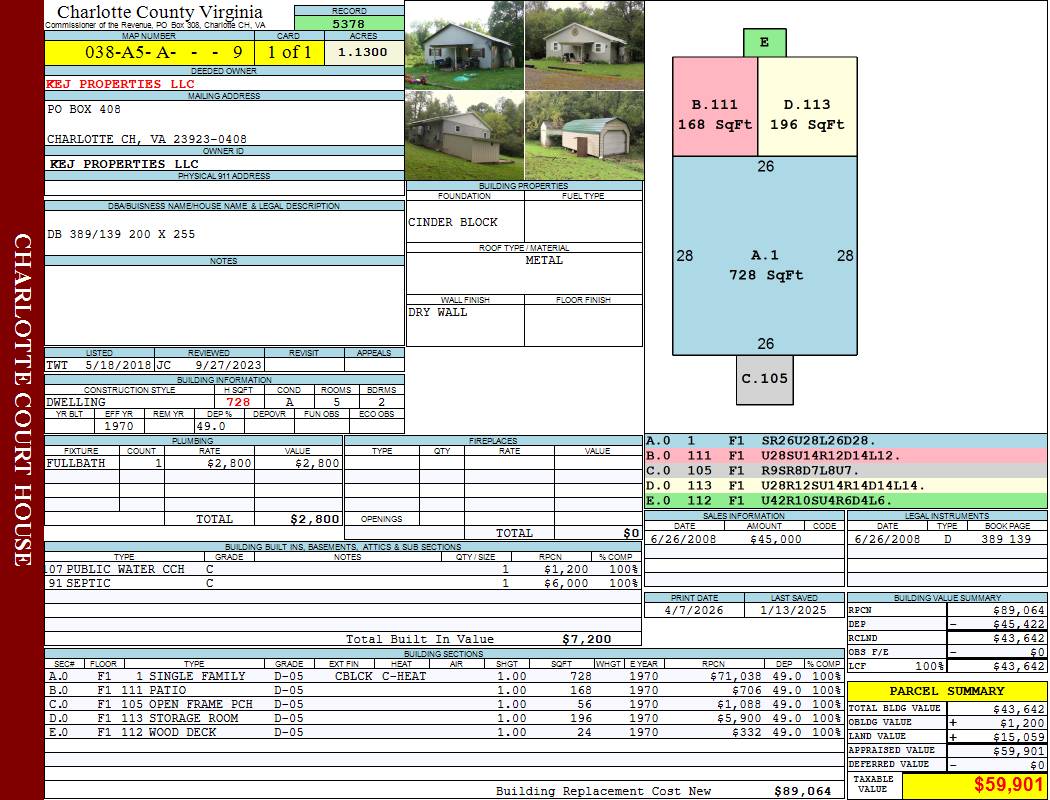Click the pink B.111 patio sketch area
The width and height of the screenshot is (1050, 800).
point(715,107)
